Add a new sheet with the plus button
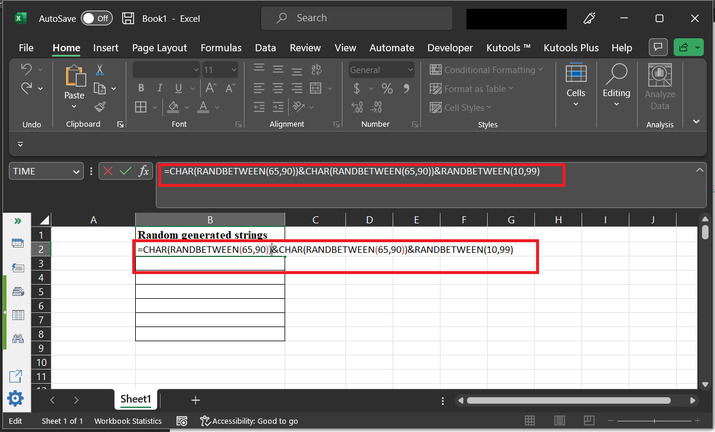 click(x=195, y=399)
